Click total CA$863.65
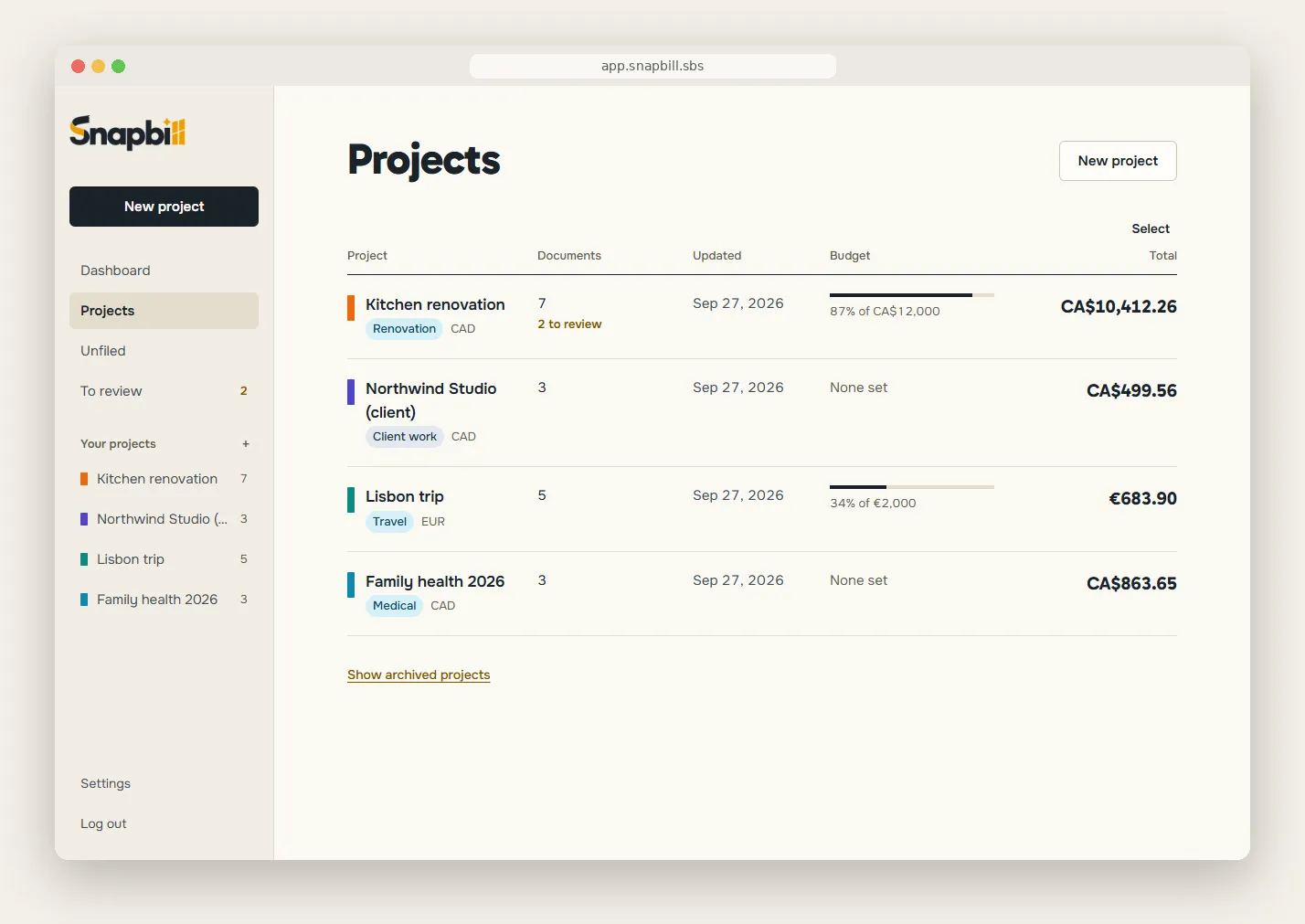The height and width of the screenshot is (924, 1305). (x=1131, y=584)
